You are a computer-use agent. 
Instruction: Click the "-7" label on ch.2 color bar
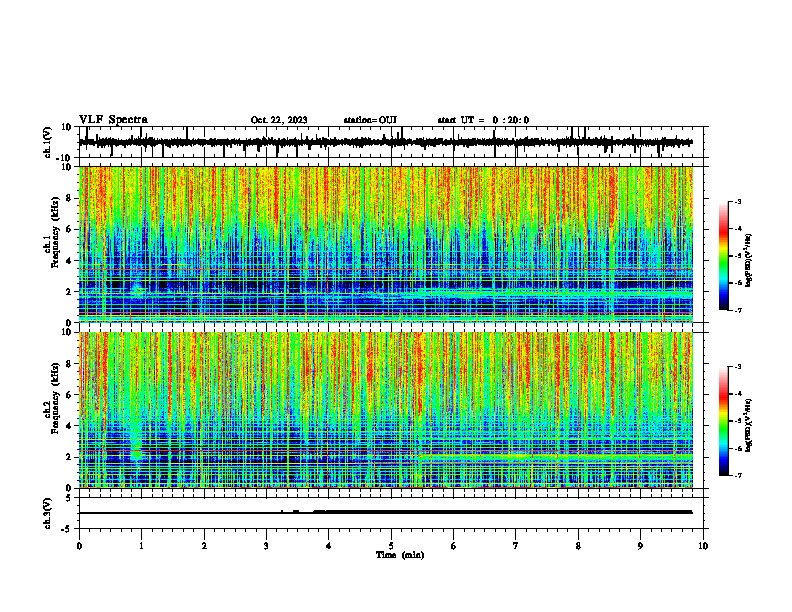pos(738,476)
